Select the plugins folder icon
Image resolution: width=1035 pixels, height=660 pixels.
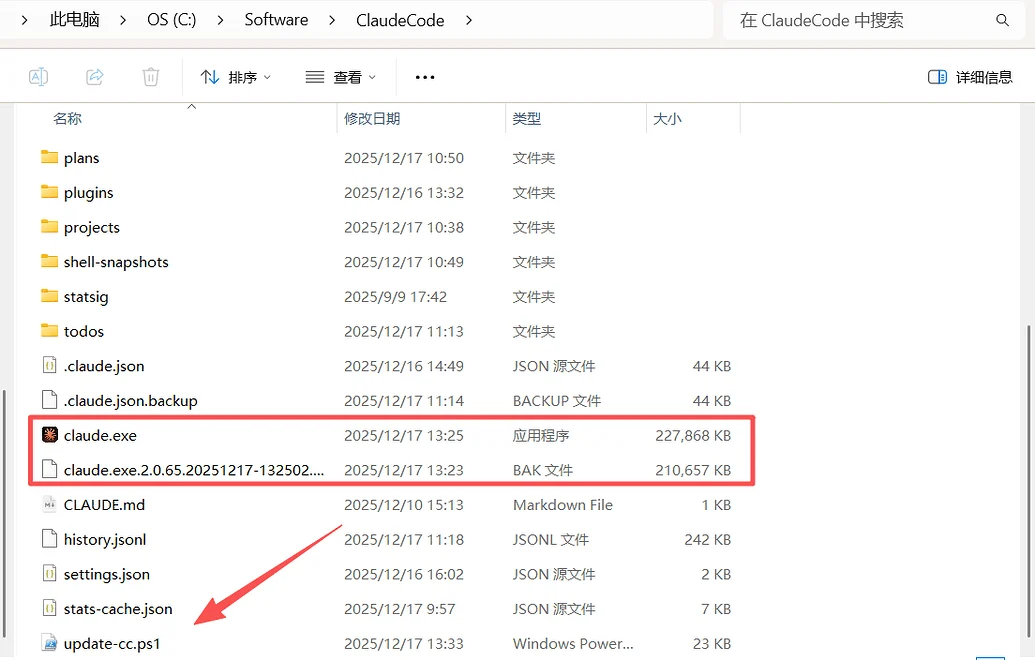click(50, 192)
